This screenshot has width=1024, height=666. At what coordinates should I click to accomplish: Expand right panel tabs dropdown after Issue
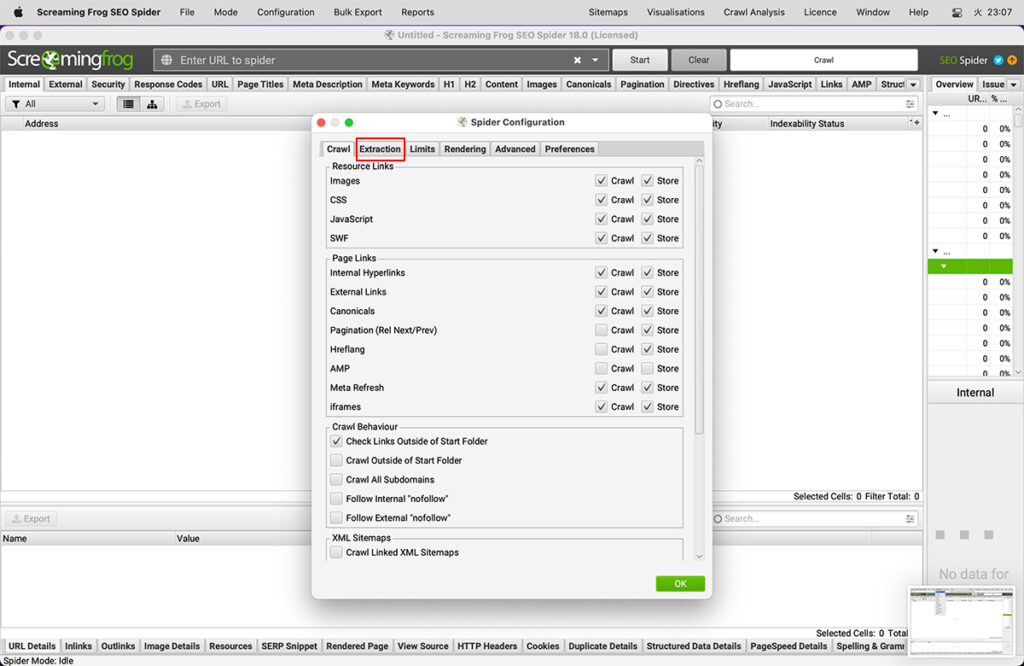pyautogui.click(x=1014, y=84)
